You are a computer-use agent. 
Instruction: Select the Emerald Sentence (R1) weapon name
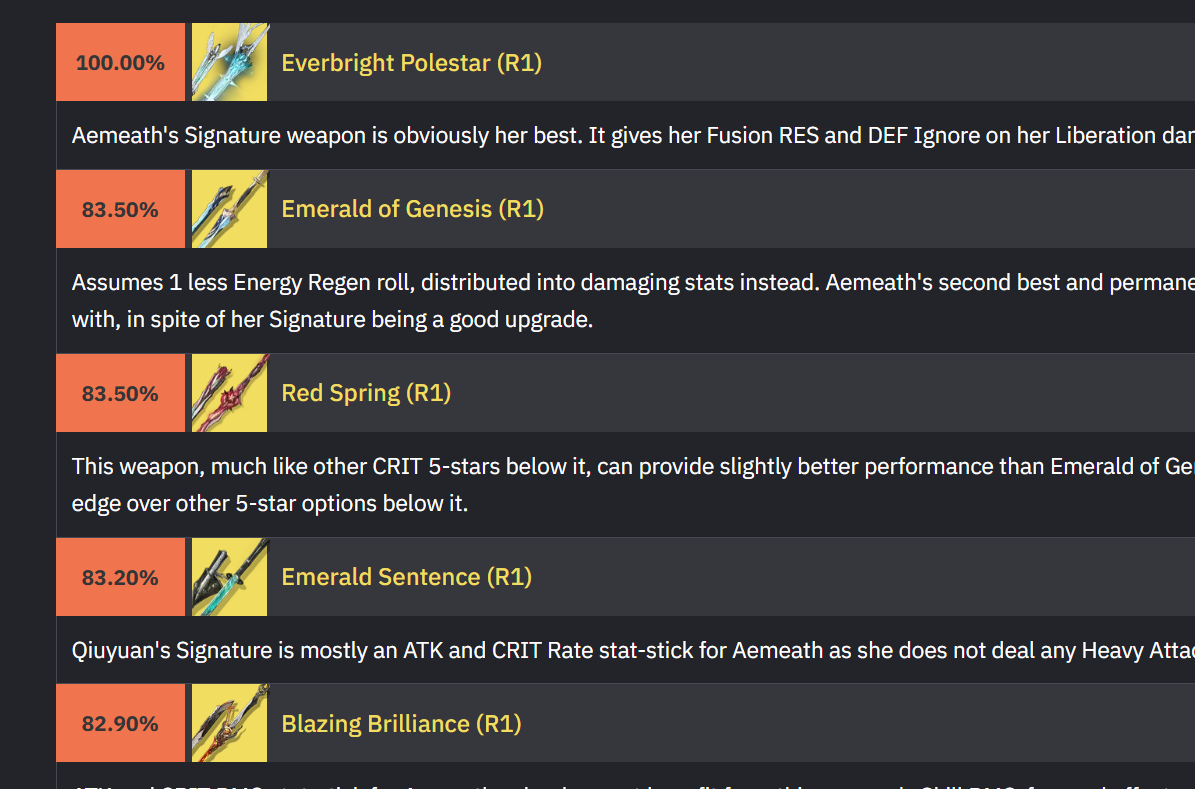point(406,577)
